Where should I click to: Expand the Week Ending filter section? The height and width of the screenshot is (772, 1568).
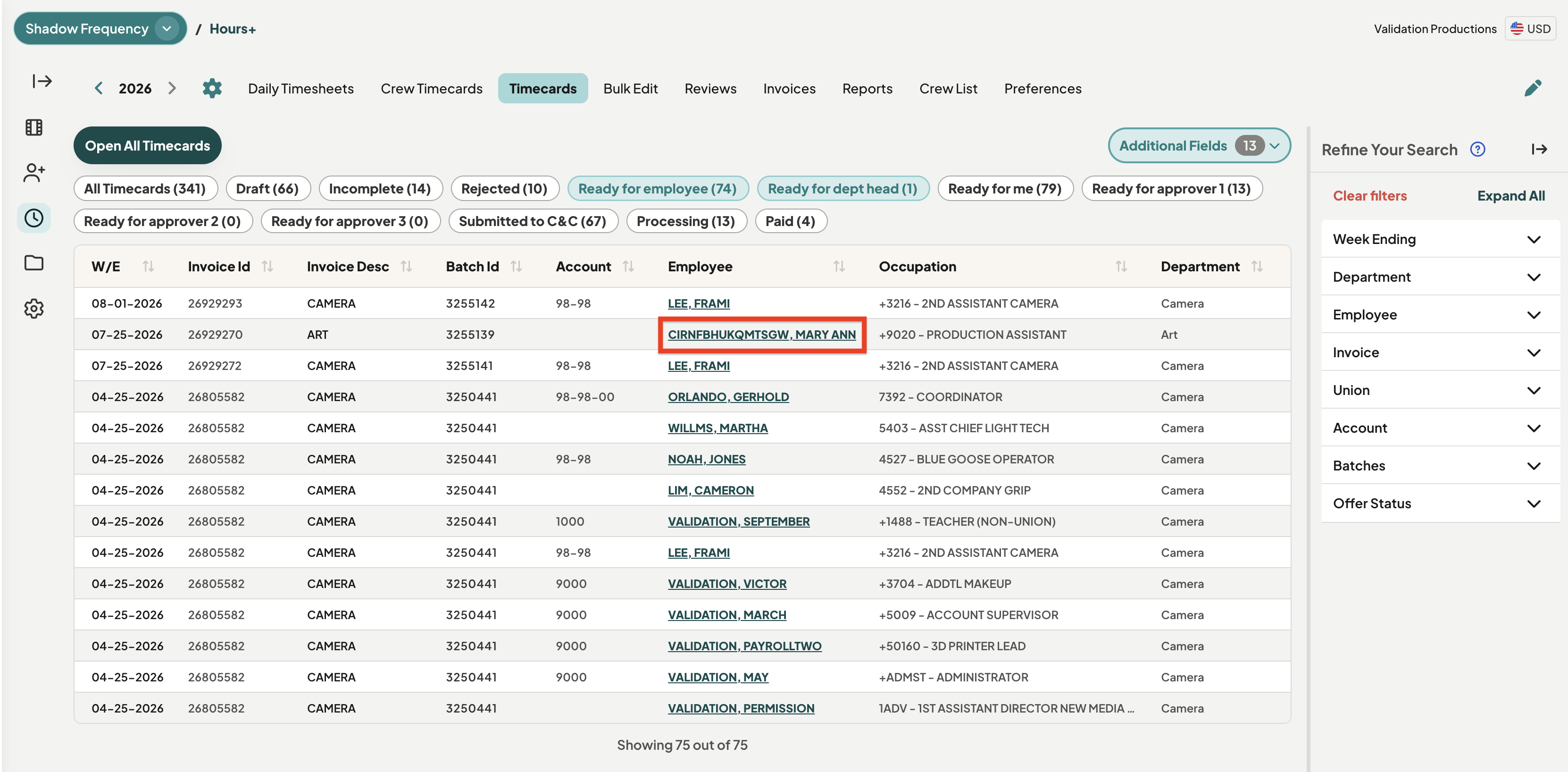coord(1440,239)
